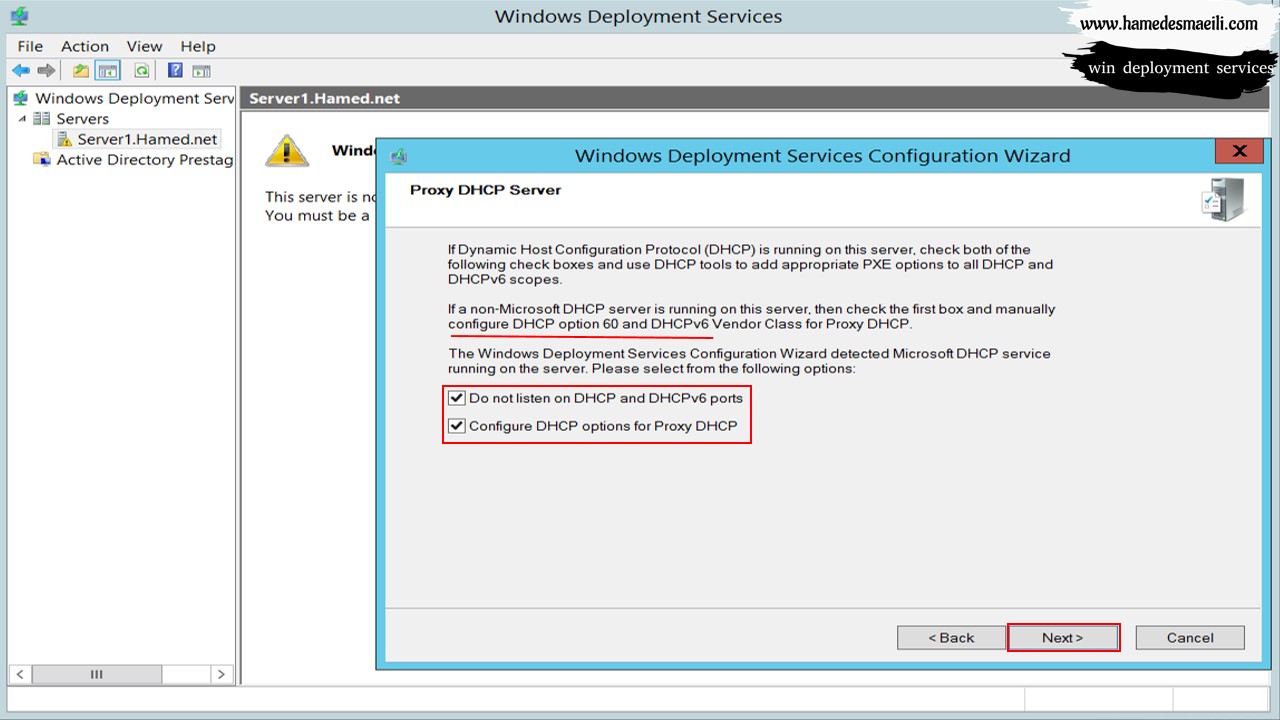1280x720 pixels.
Task: Go Back in the configuration wizard
Action: tap(951, 638)
